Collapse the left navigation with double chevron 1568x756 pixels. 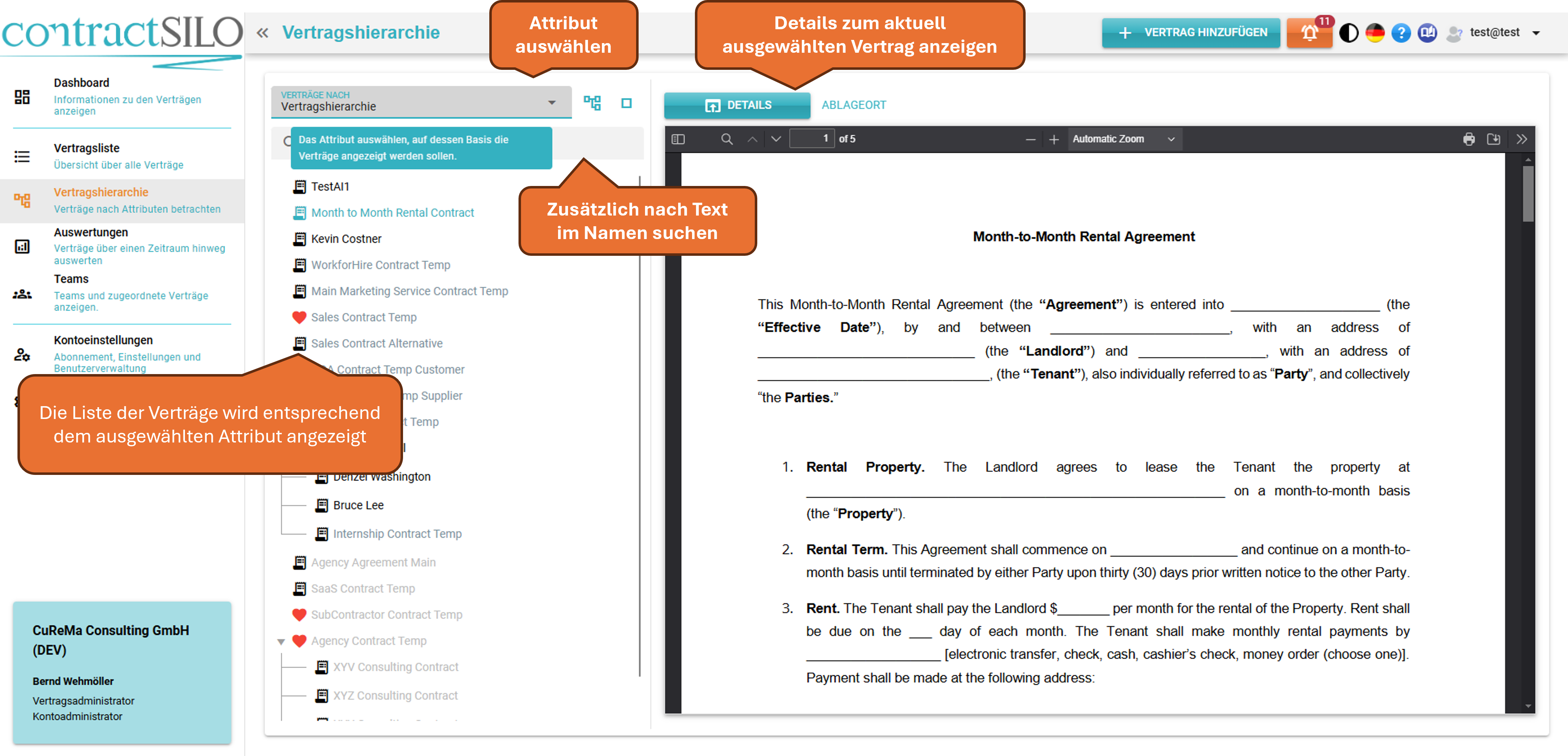(x=262, y=33)
